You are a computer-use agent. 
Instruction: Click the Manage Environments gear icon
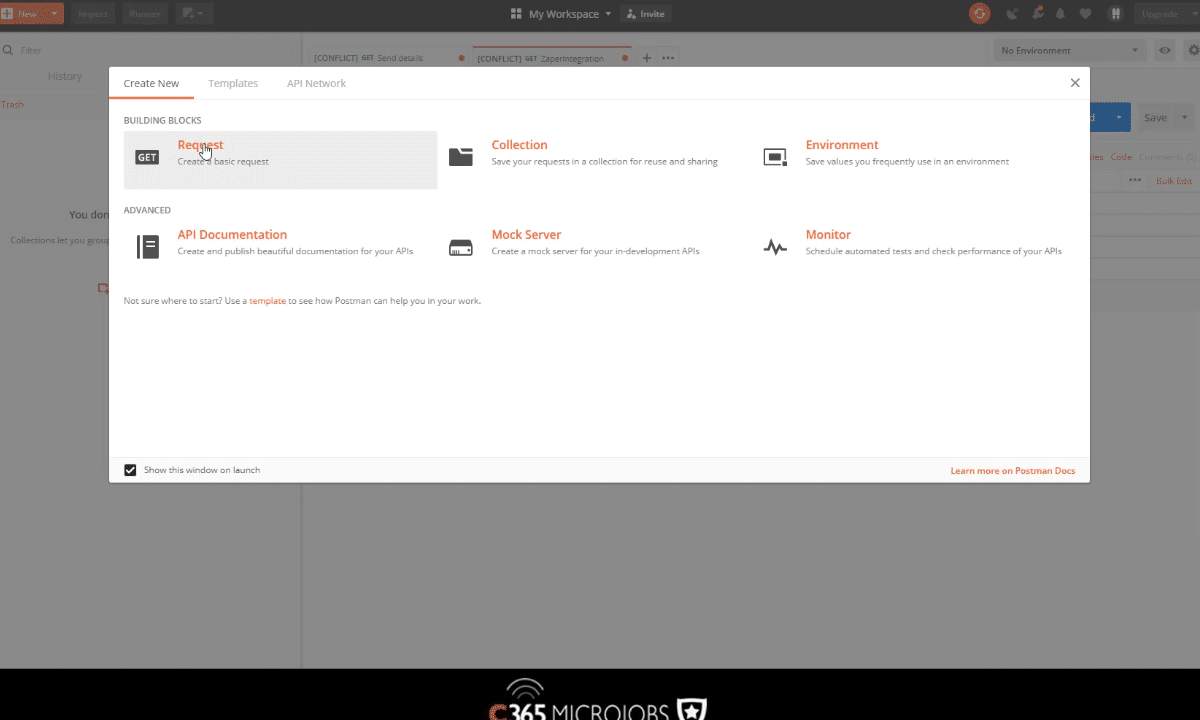coord(1193,50)
